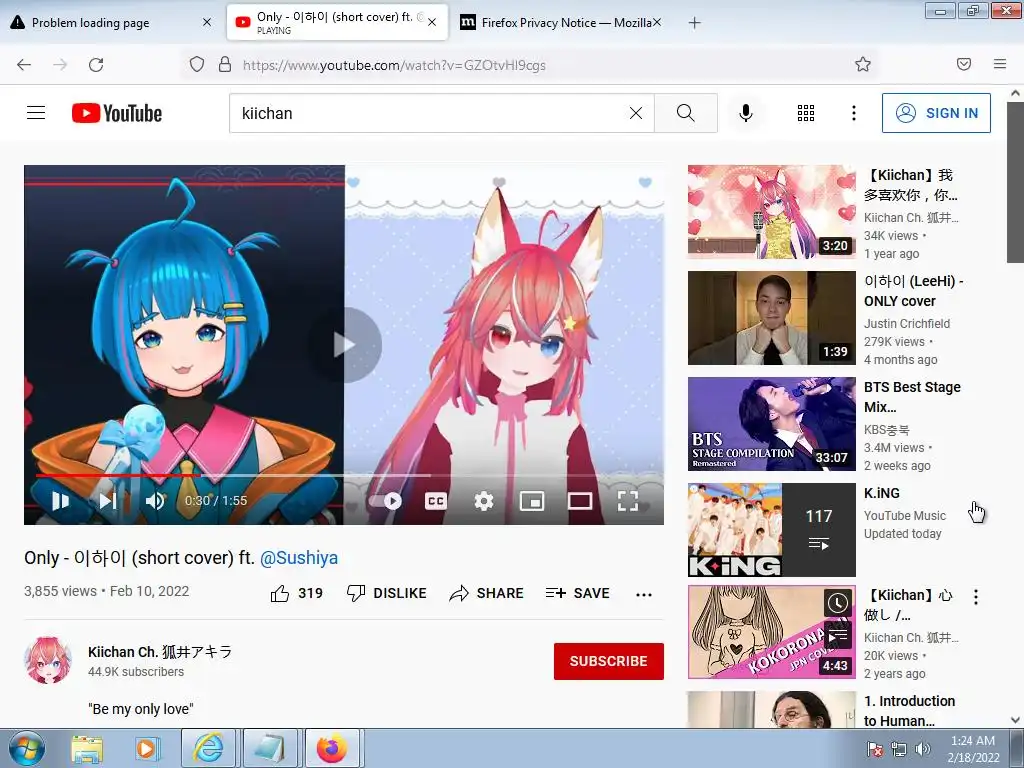Pause the video with the pause button

pyautogui.click(x=60, y=501)
